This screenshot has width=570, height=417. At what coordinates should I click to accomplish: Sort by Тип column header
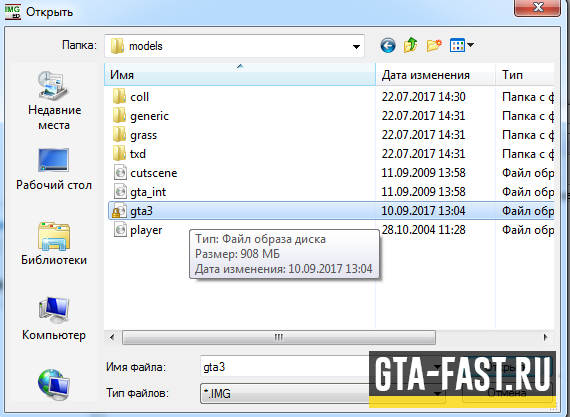pos(525,75)
